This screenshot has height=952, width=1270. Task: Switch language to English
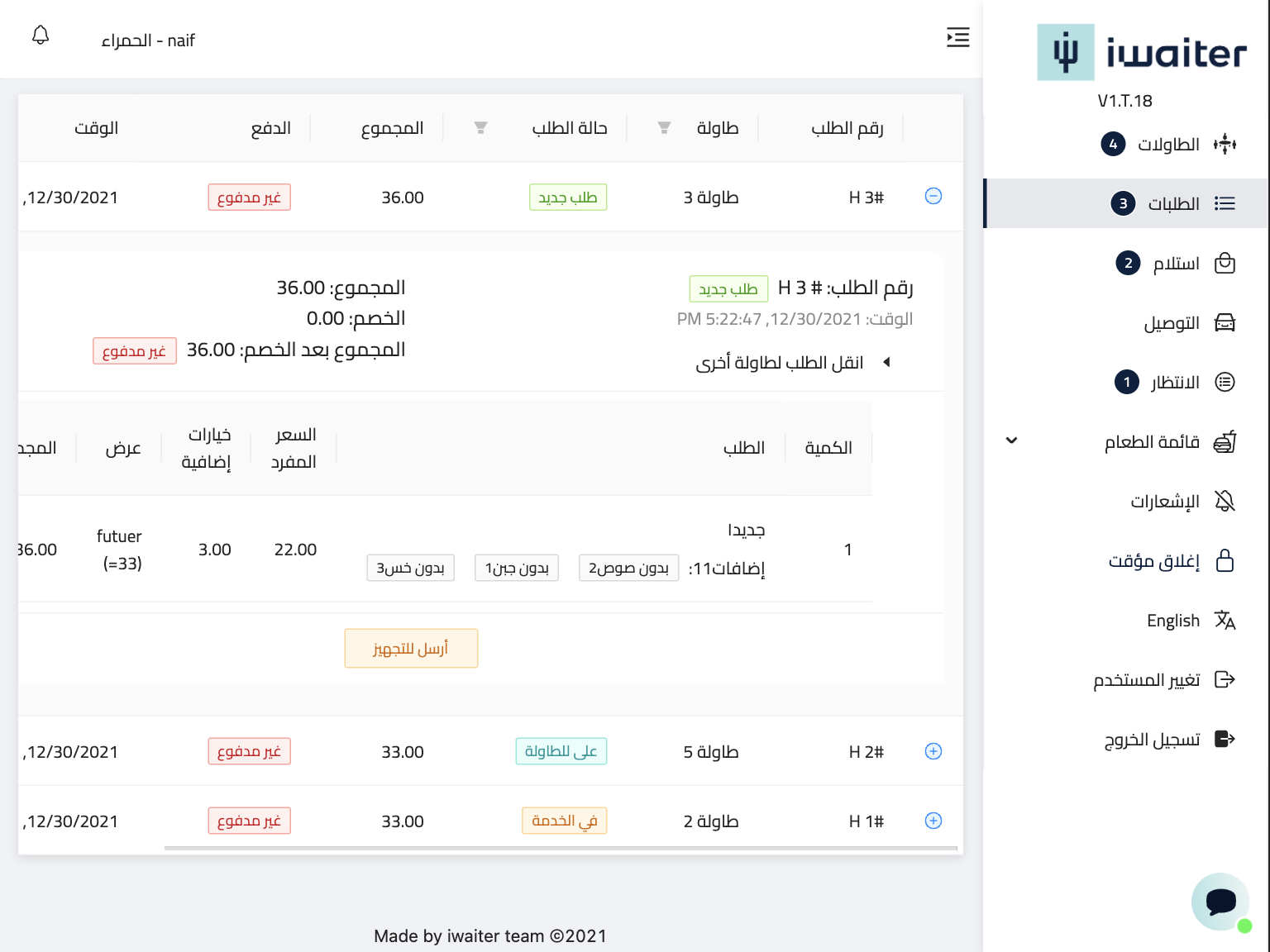pyautogui.click(x=1172, y=621)
